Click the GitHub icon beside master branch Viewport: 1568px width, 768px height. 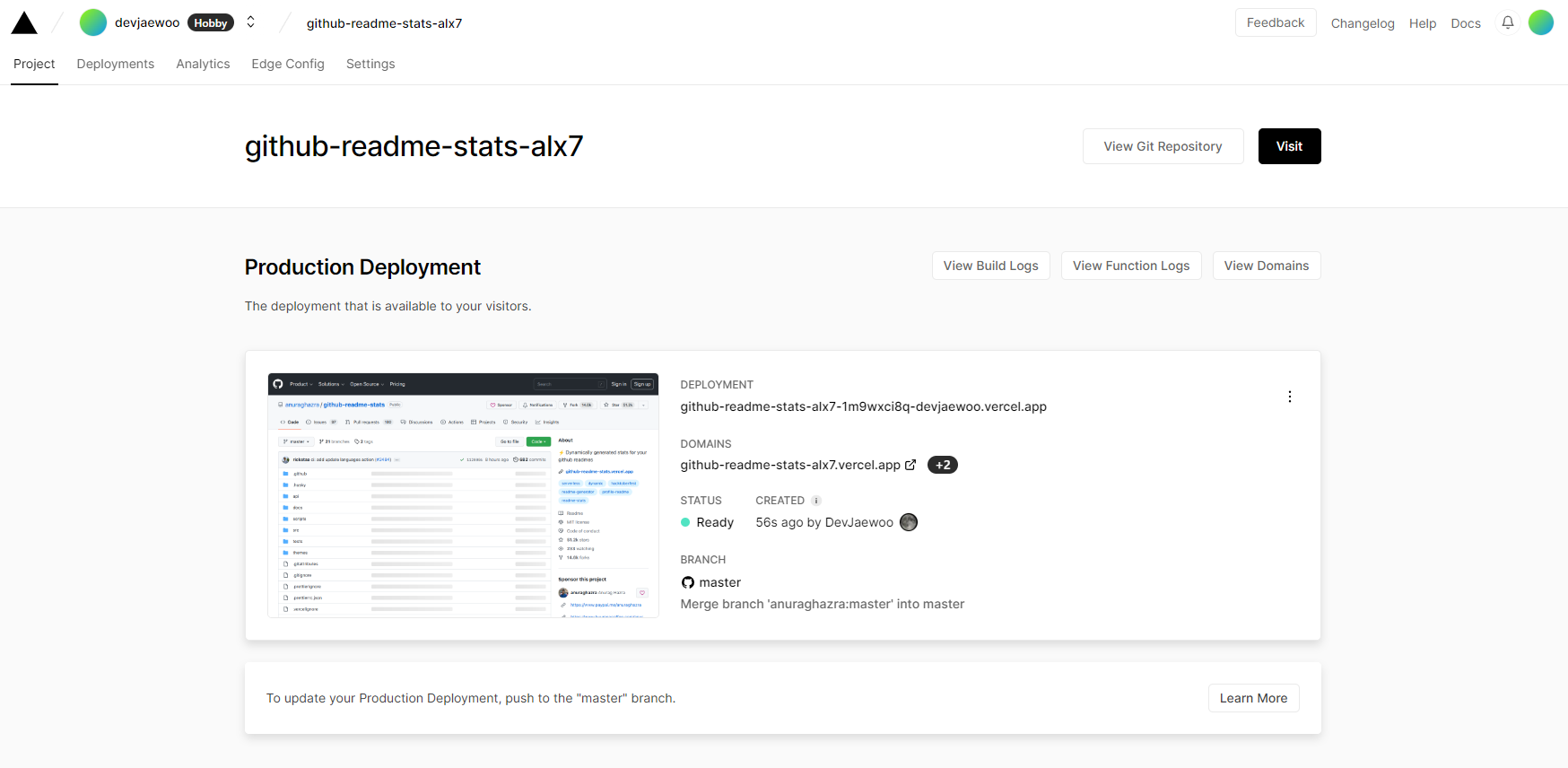tap(688, 582)
